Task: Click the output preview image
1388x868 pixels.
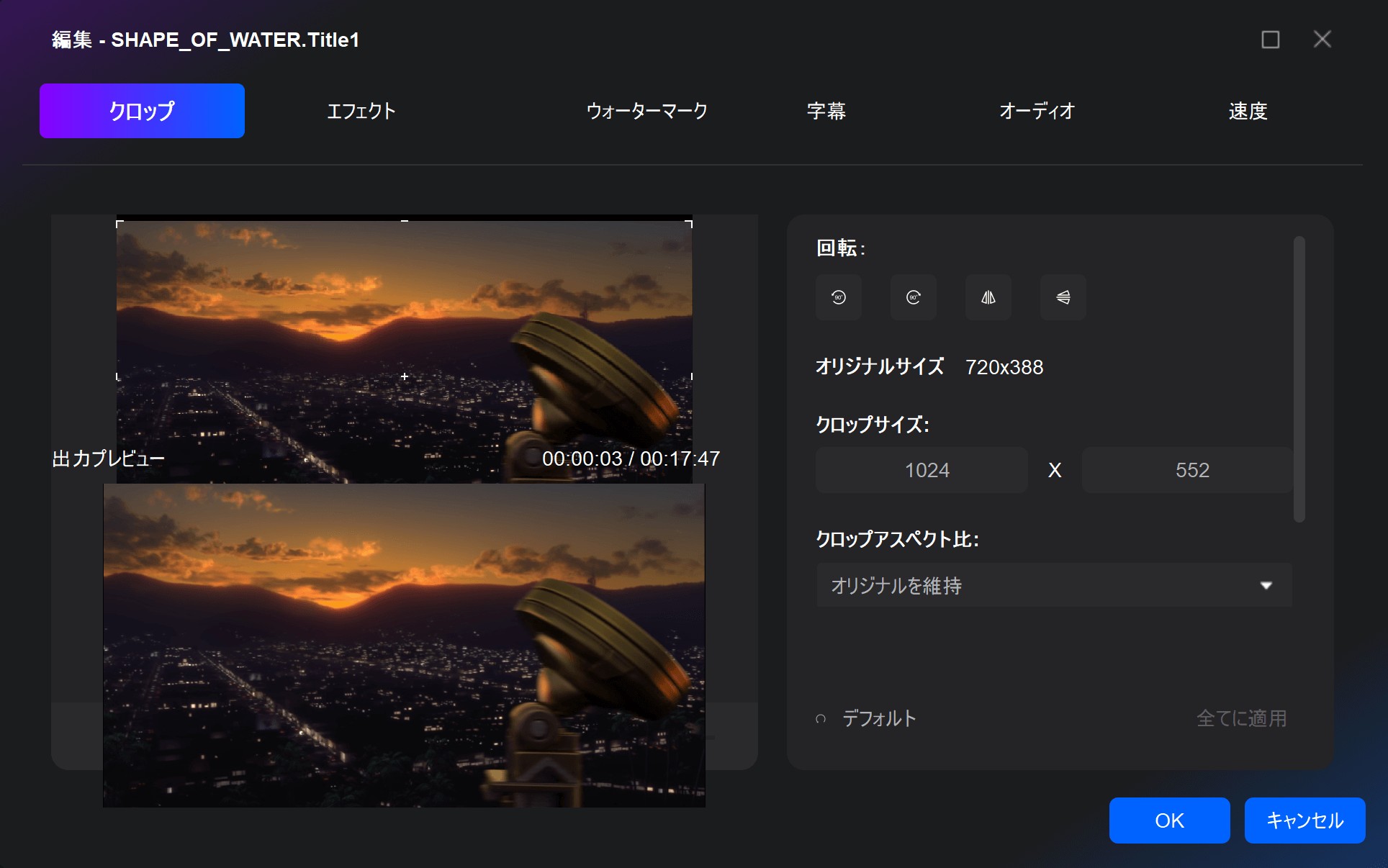Action: [x=404, y=645]
